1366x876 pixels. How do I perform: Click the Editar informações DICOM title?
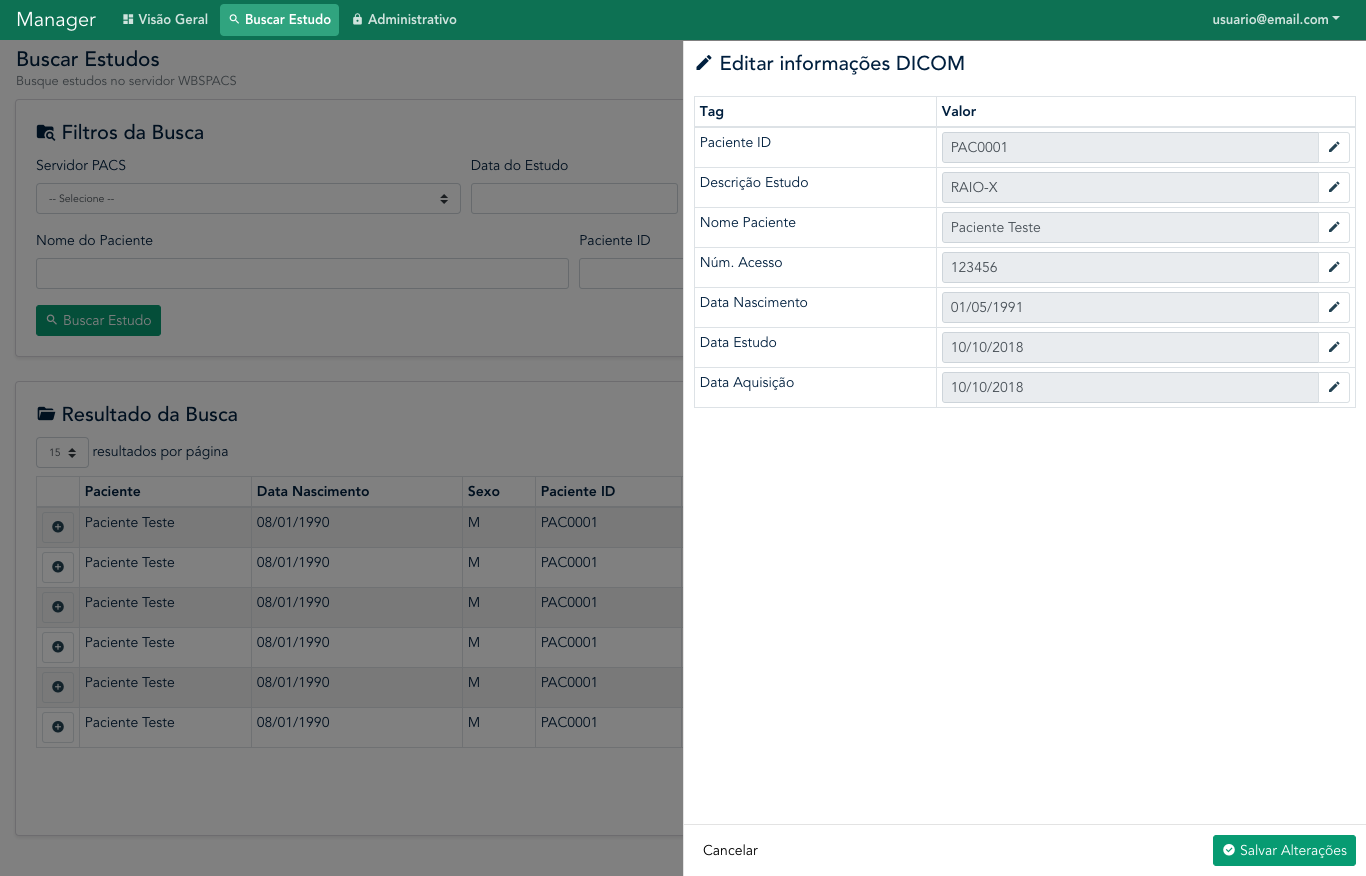(x=830, y=63)
